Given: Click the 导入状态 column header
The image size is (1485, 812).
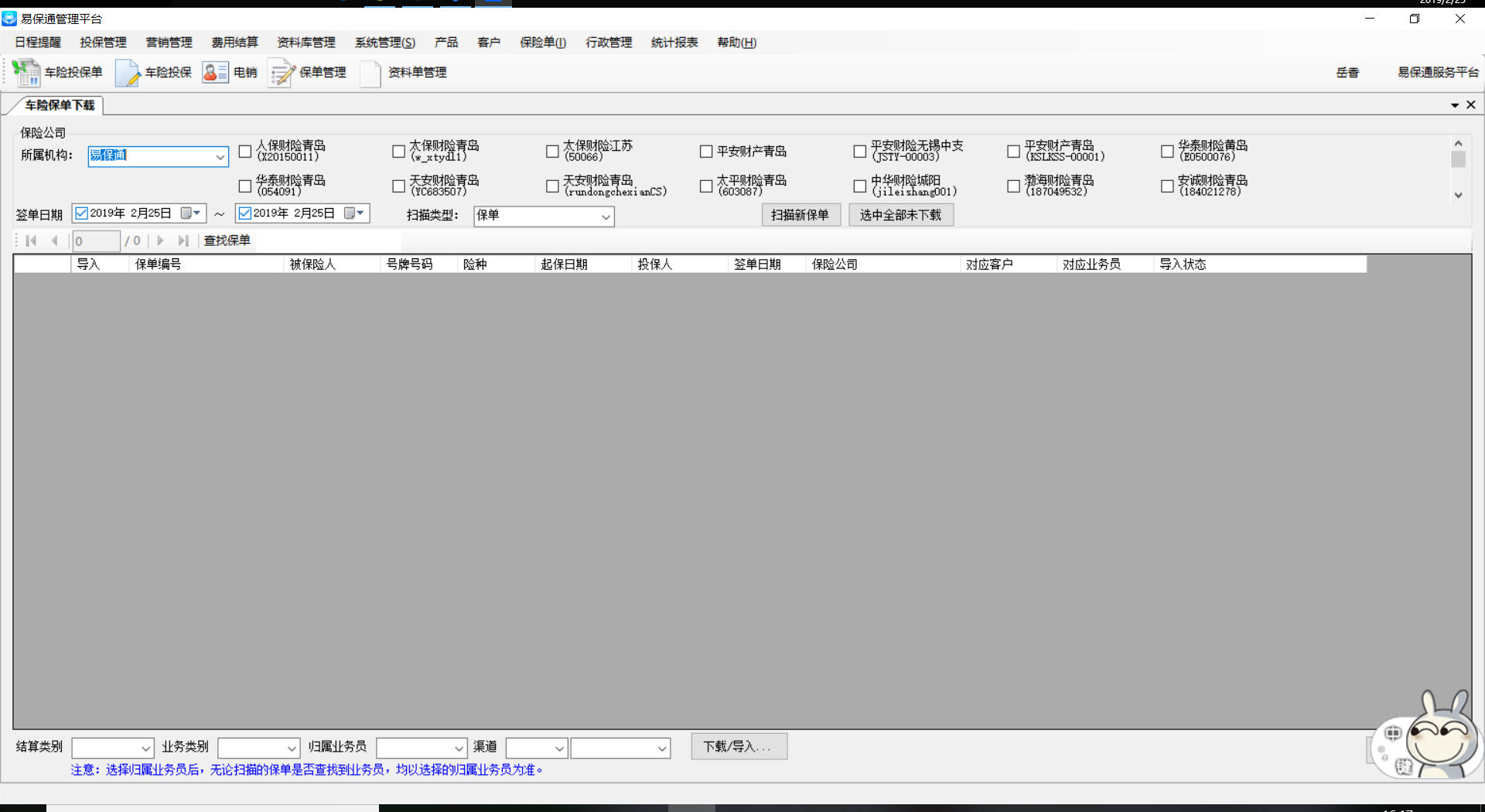Looking at the screenshot, I should (1260, 264).
